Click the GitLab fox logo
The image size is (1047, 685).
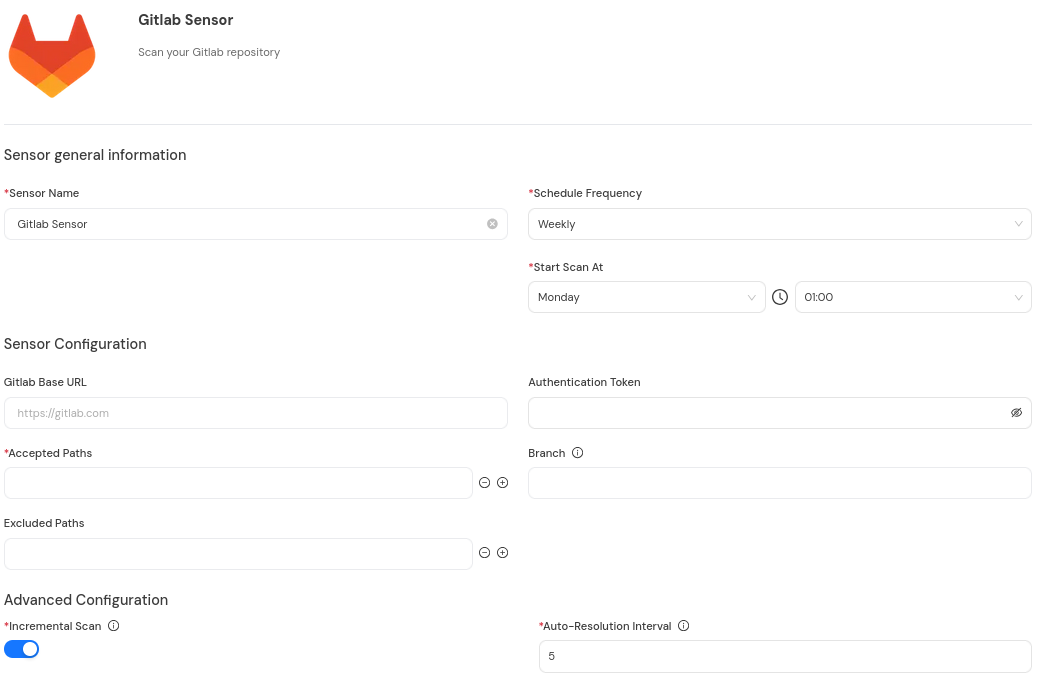pyautogui.click(x=52, y=57)
